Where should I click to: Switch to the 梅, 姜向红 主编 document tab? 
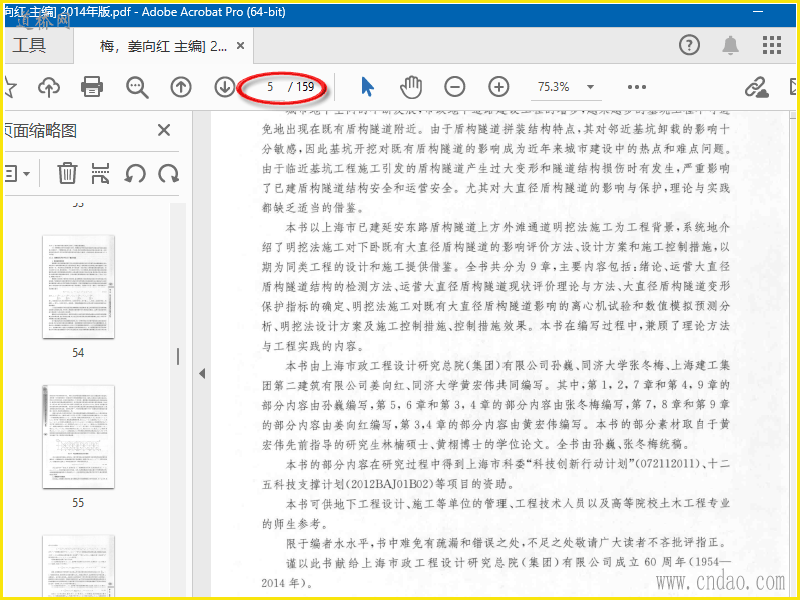point(163,46)
